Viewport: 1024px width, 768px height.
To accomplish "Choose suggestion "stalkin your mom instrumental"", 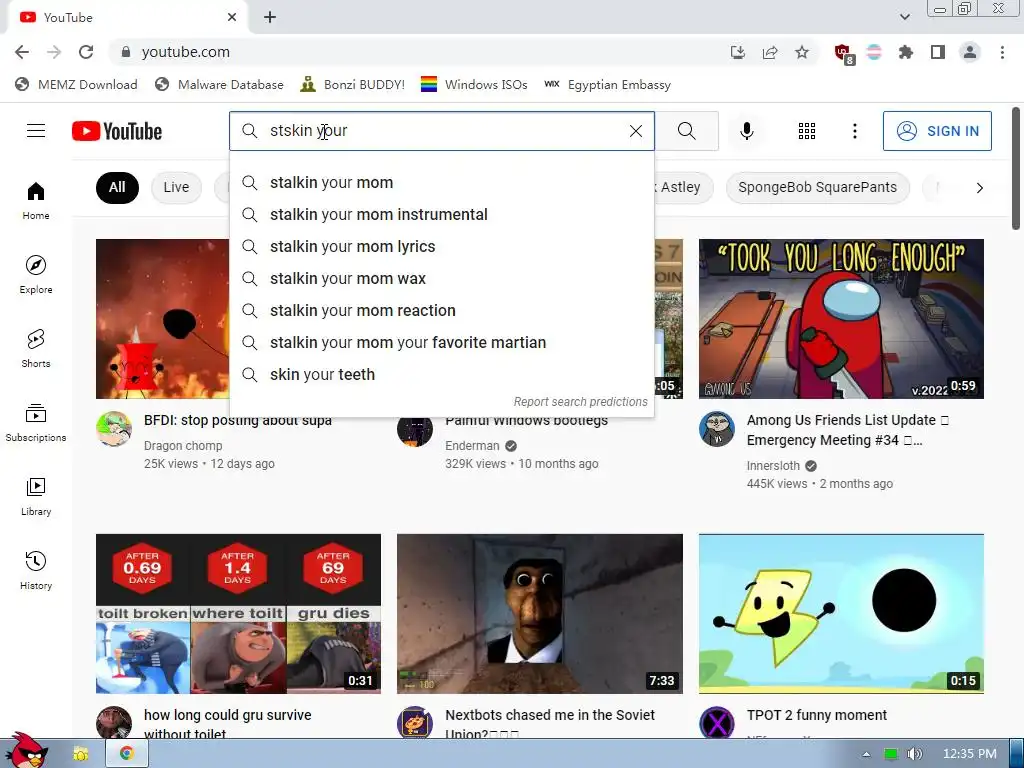I will click(441, 214).
